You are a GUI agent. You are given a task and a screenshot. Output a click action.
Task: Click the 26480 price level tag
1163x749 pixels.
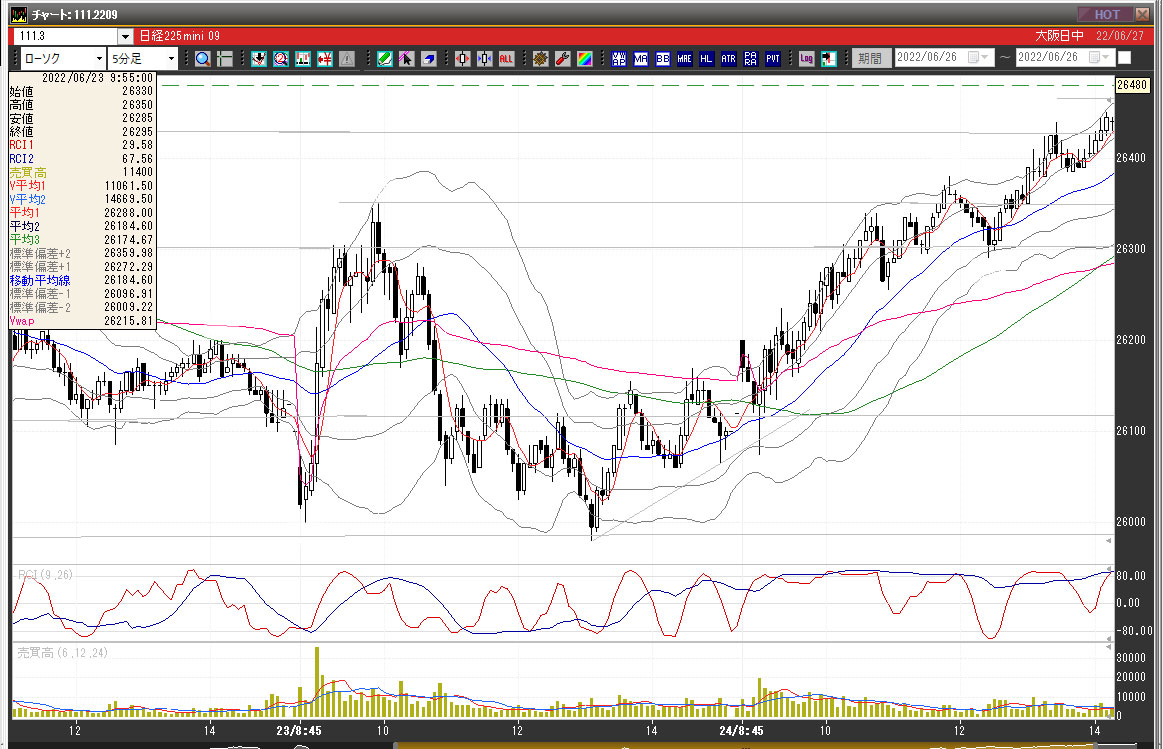(x=1132, y=85)
